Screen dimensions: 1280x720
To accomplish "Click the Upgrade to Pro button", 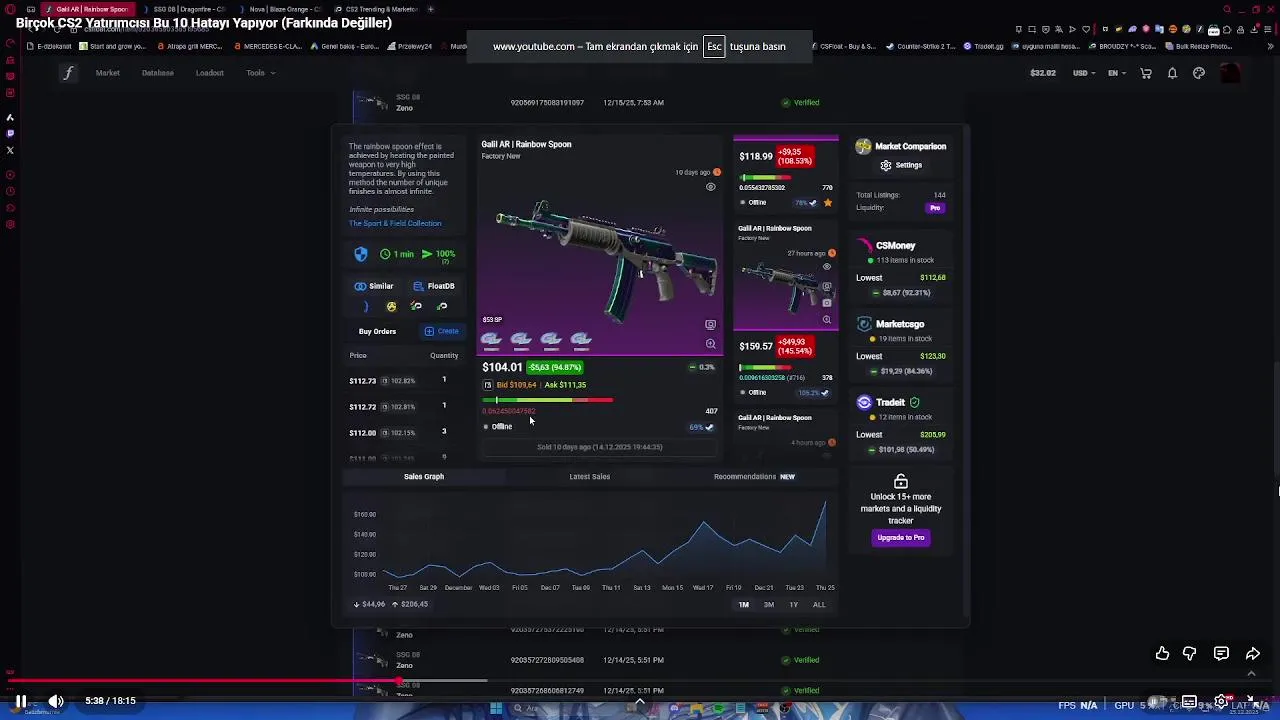I will click(x=901, y=538).
